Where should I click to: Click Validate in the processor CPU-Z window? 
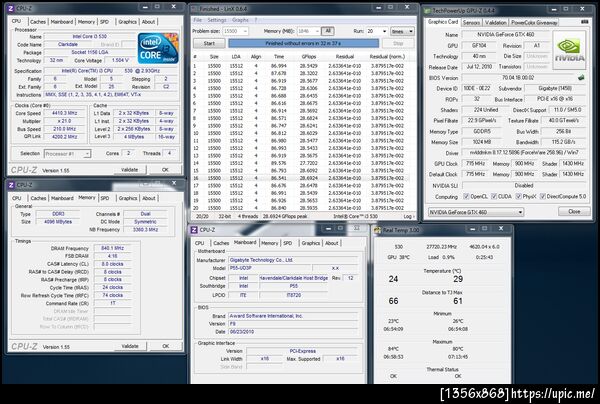(129, 169)
